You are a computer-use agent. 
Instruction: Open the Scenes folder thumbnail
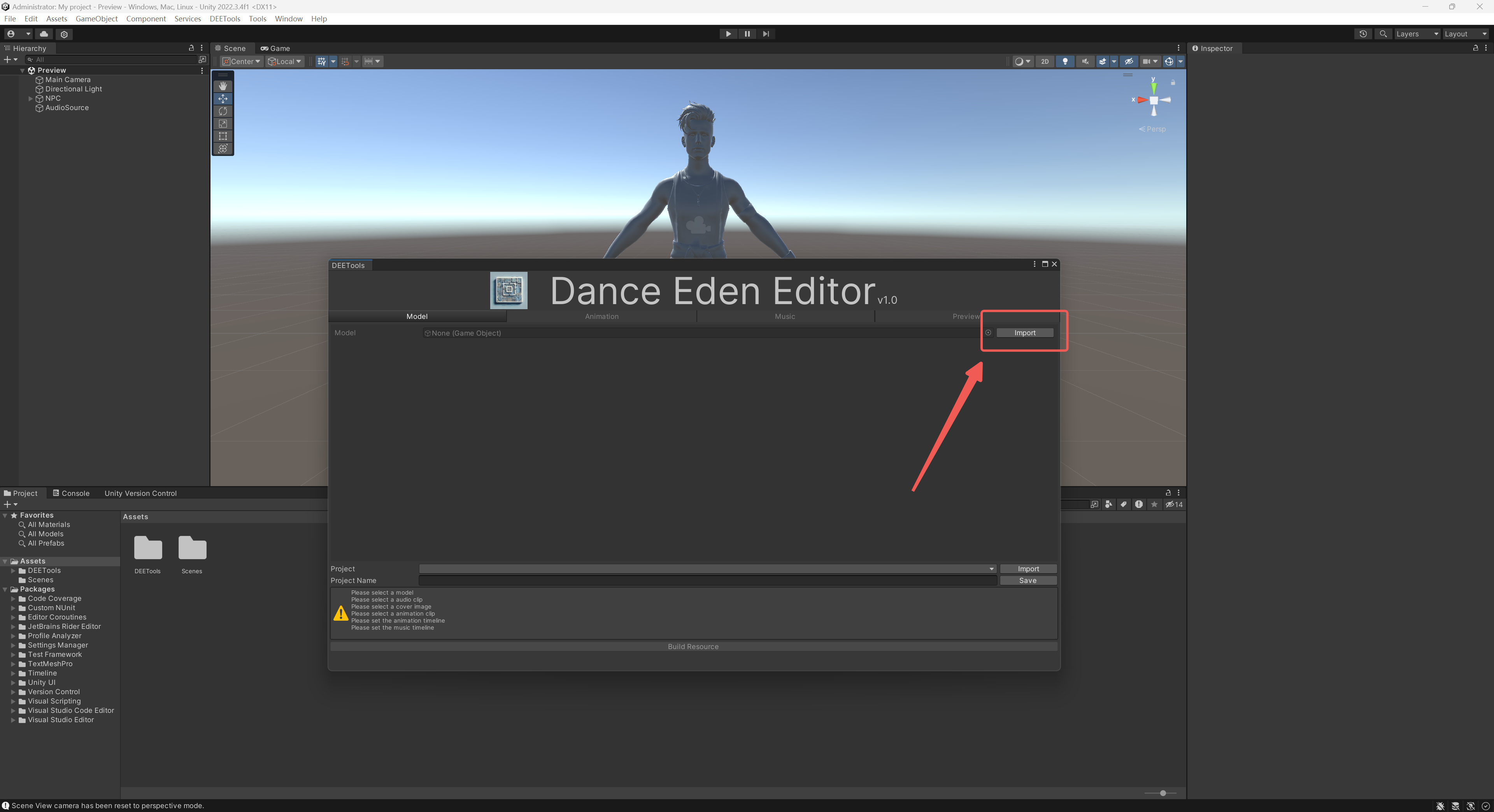click(192, 548)
